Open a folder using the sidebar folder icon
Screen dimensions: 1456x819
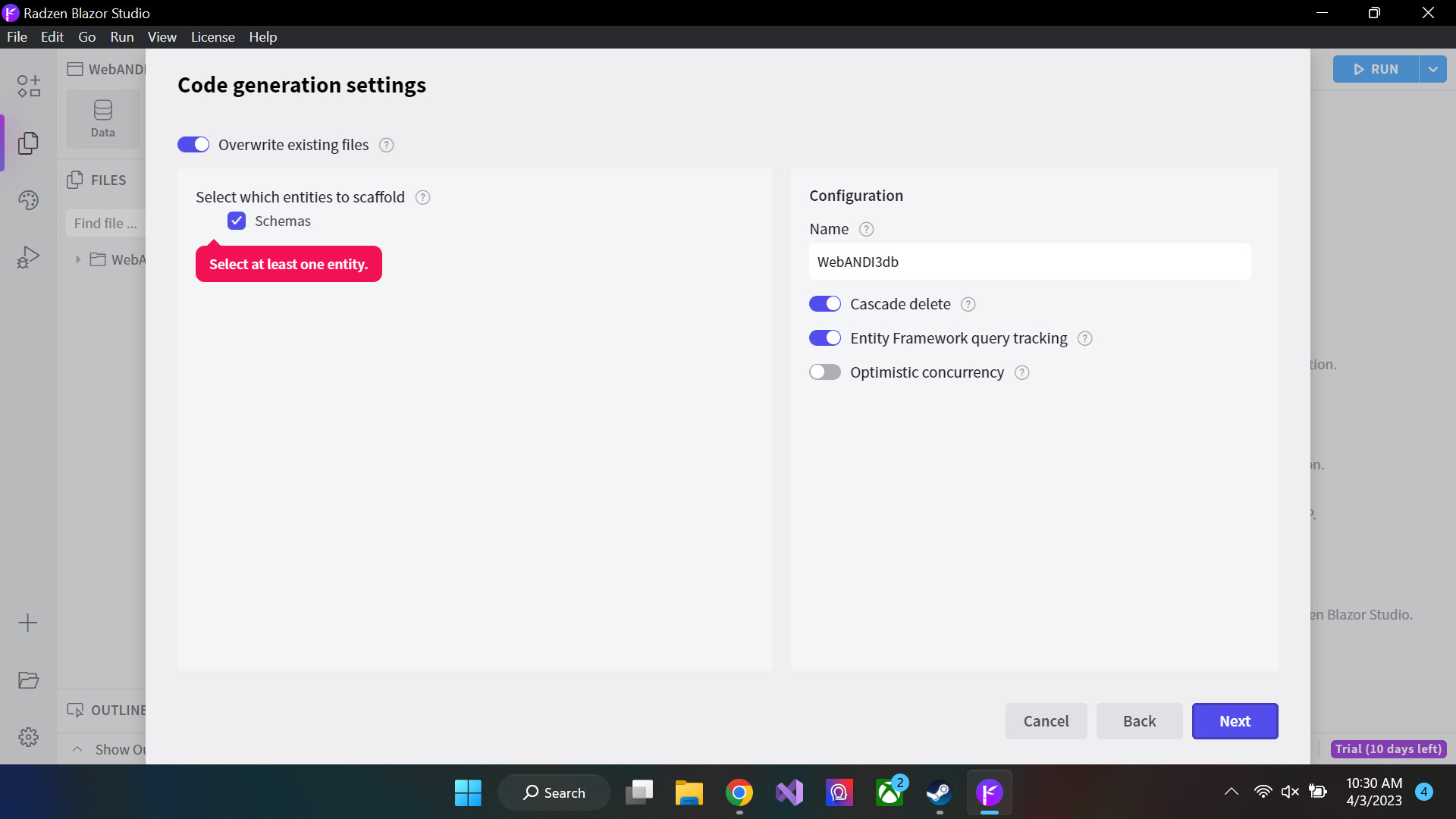tap(28, 680)
